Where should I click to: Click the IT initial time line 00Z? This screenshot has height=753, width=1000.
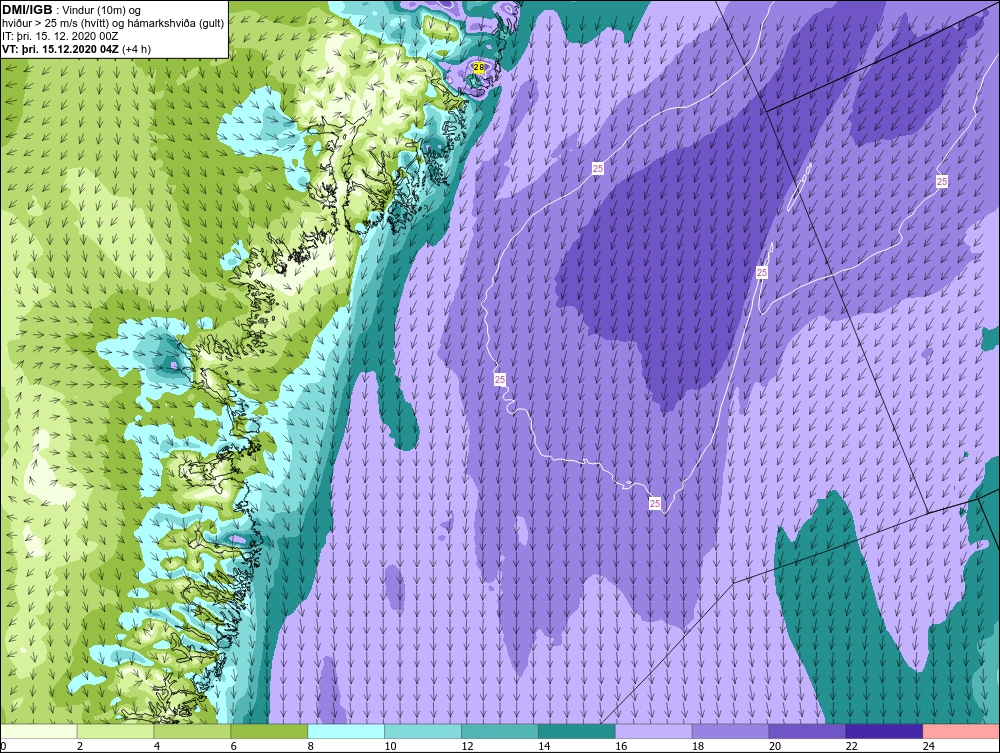pyautogui.click(x=60, y=36)
